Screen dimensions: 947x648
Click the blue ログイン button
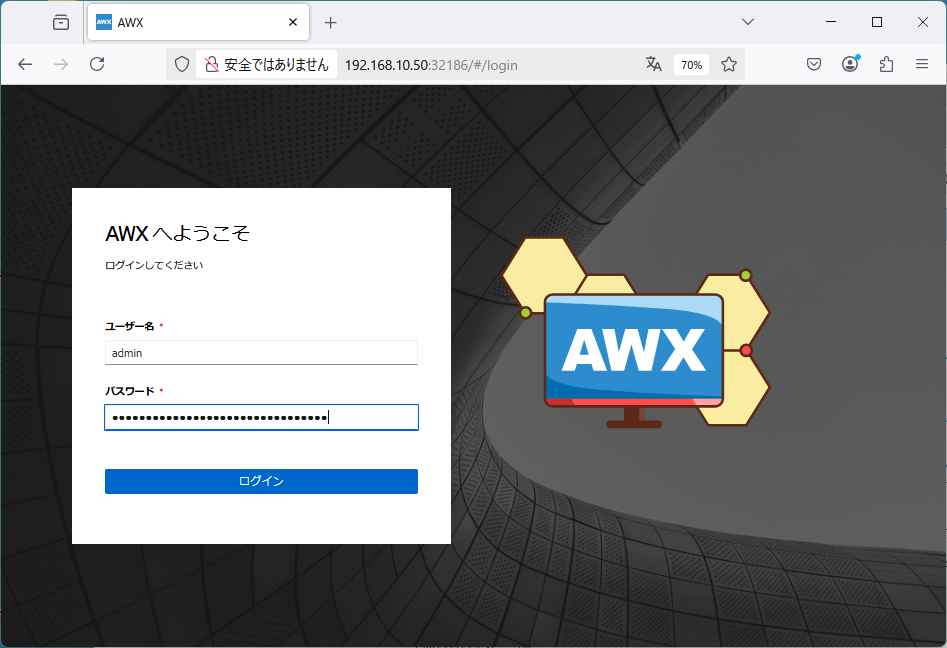[x=262, y=481]
